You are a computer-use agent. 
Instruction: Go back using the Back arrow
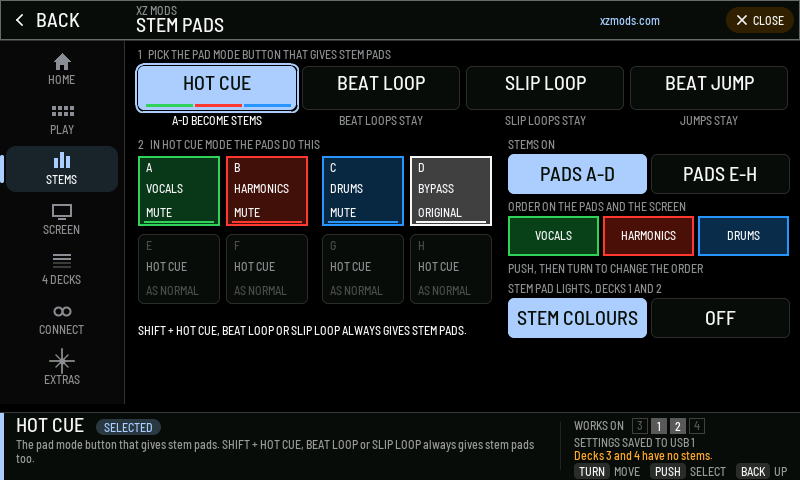tap(48, 20)
